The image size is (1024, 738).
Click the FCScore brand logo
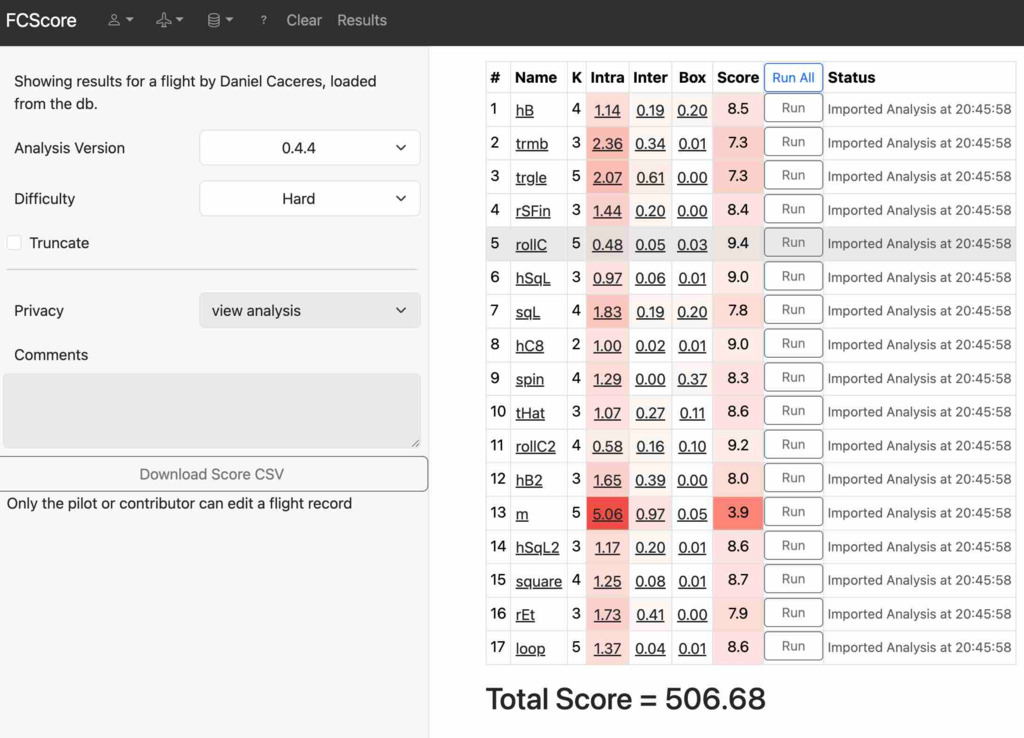[x=41, y=20]
